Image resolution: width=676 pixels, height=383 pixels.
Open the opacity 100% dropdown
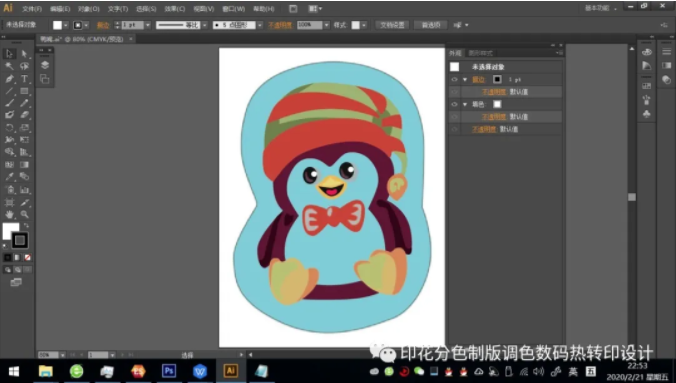pyautogui.click(x=326, y=25)
